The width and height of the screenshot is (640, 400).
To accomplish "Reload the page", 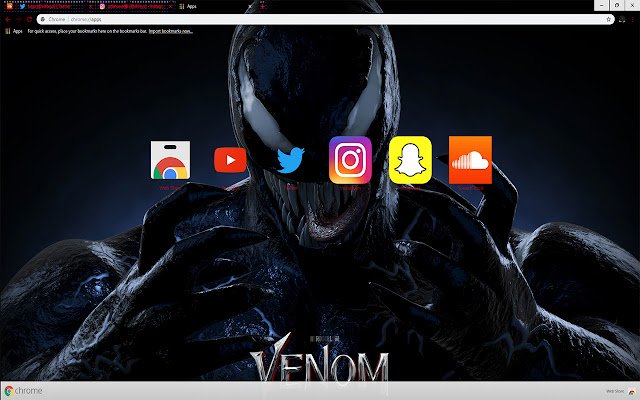I will pyautogui.click(x=29, y=19).
